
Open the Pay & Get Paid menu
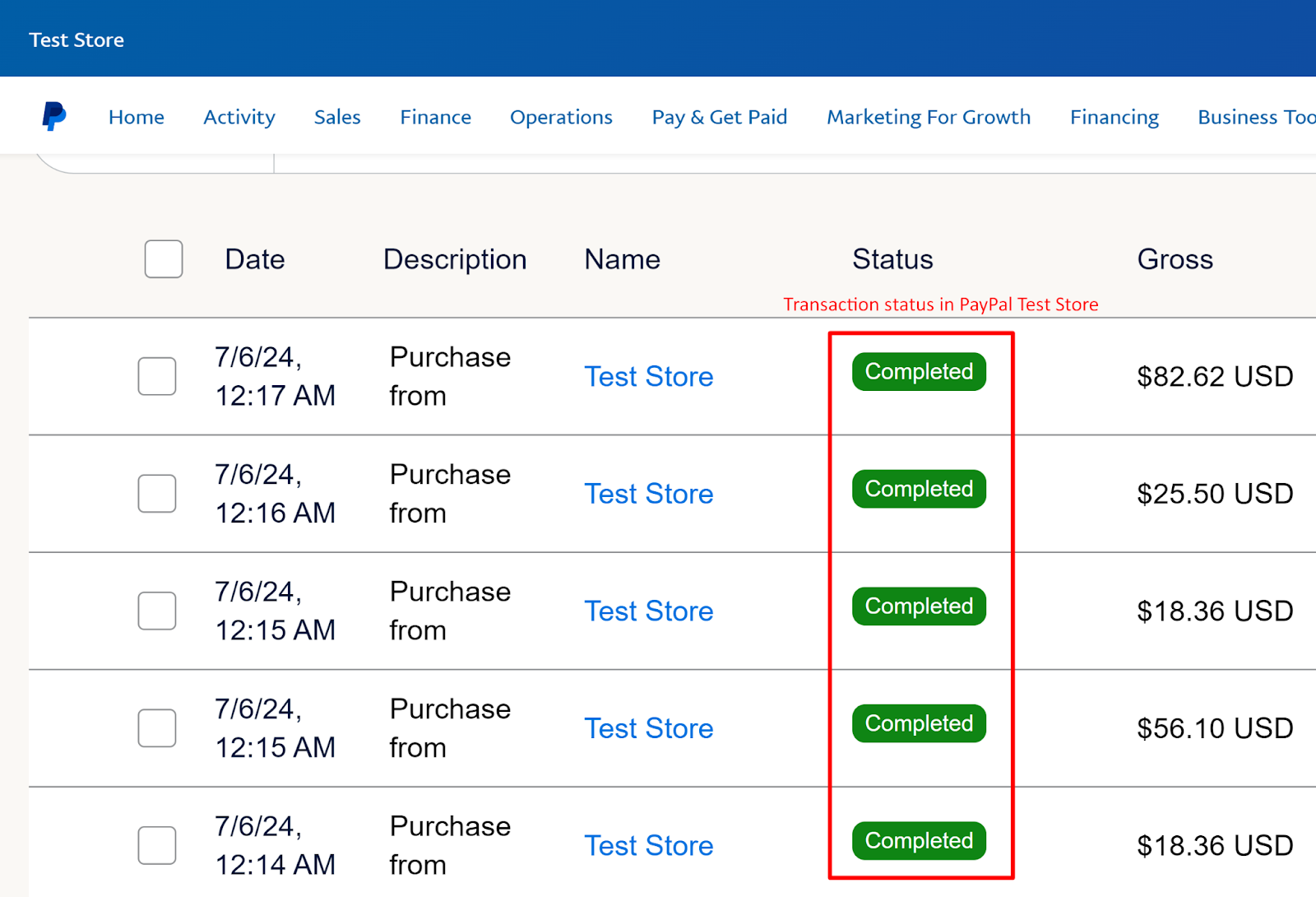[720, 117]
